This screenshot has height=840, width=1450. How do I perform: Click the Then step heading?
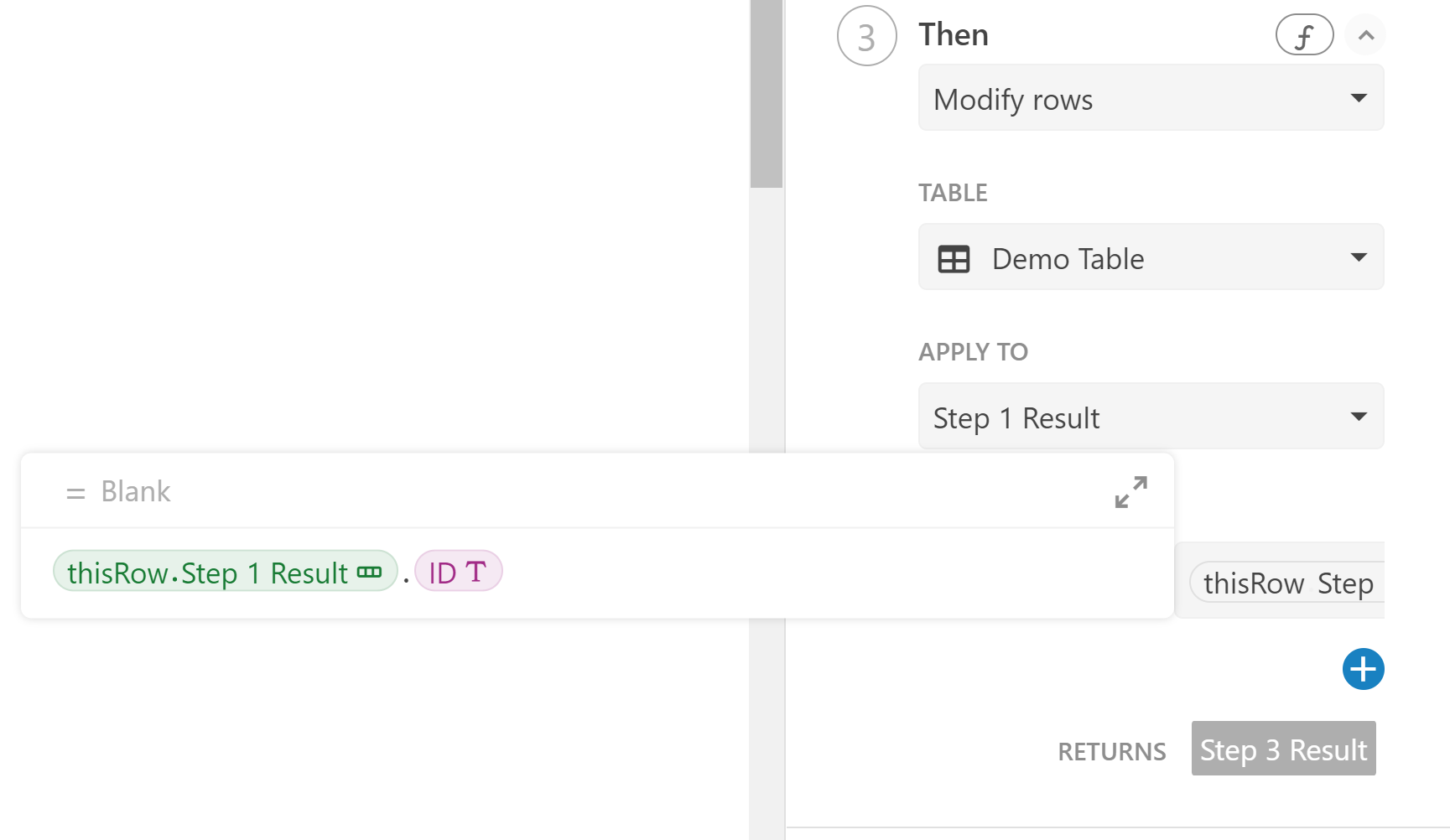953,34
